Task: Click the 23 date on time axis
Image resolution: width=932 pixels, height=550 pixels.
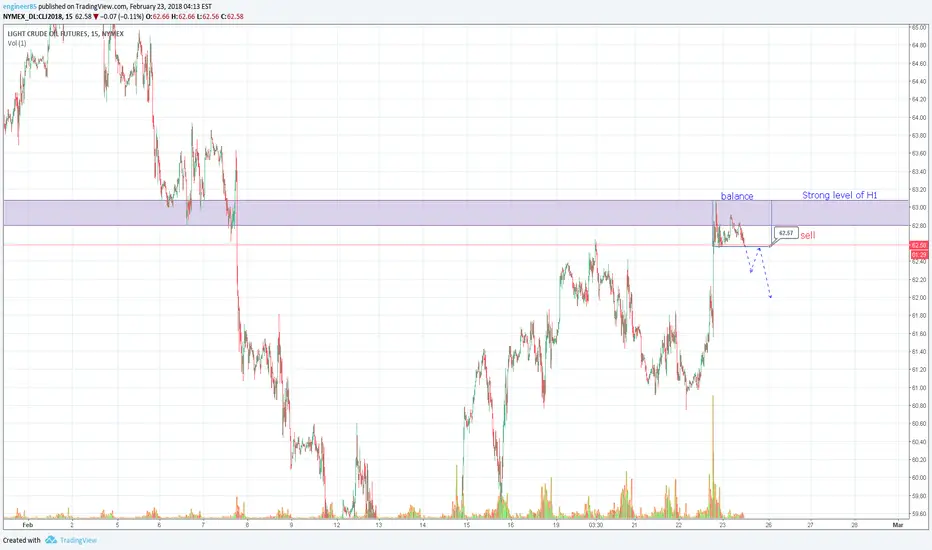Action: point(722,525)
